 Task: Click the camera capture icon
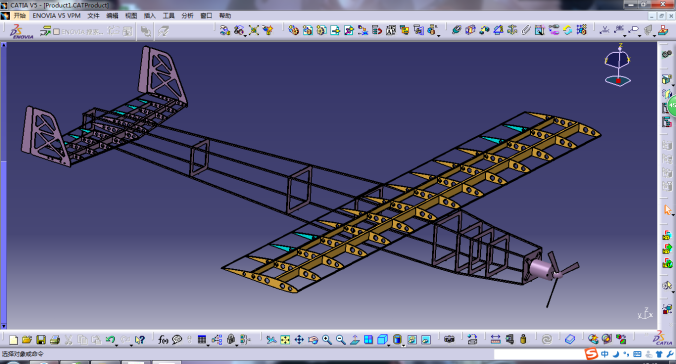click(449, 340)
